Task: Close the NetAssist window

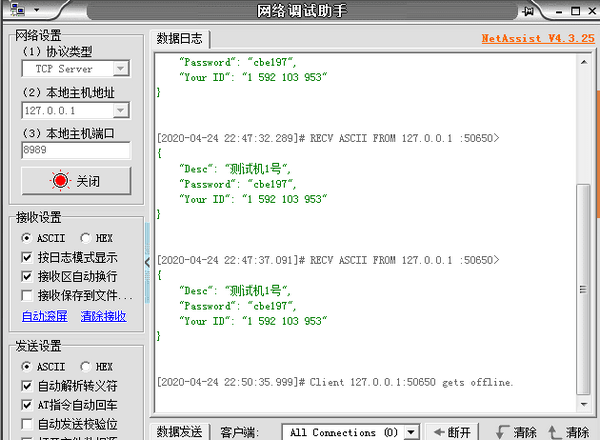Action: point(592,11)
